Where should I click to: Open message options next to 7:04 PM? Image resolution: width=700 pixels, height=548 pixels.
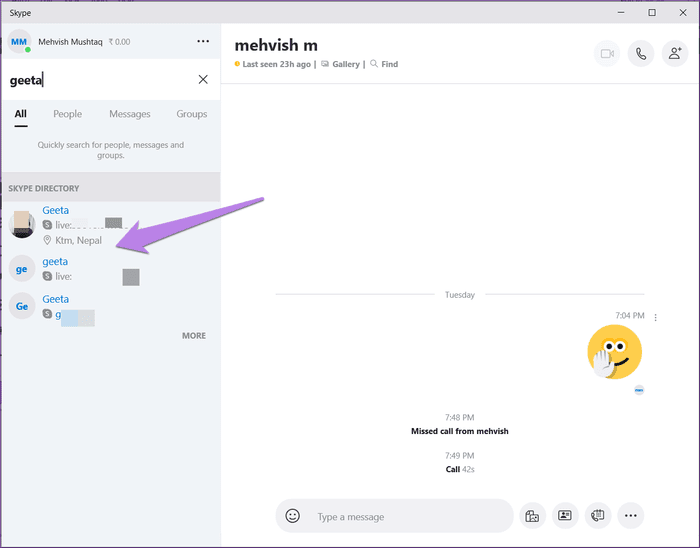click(655, 317)
